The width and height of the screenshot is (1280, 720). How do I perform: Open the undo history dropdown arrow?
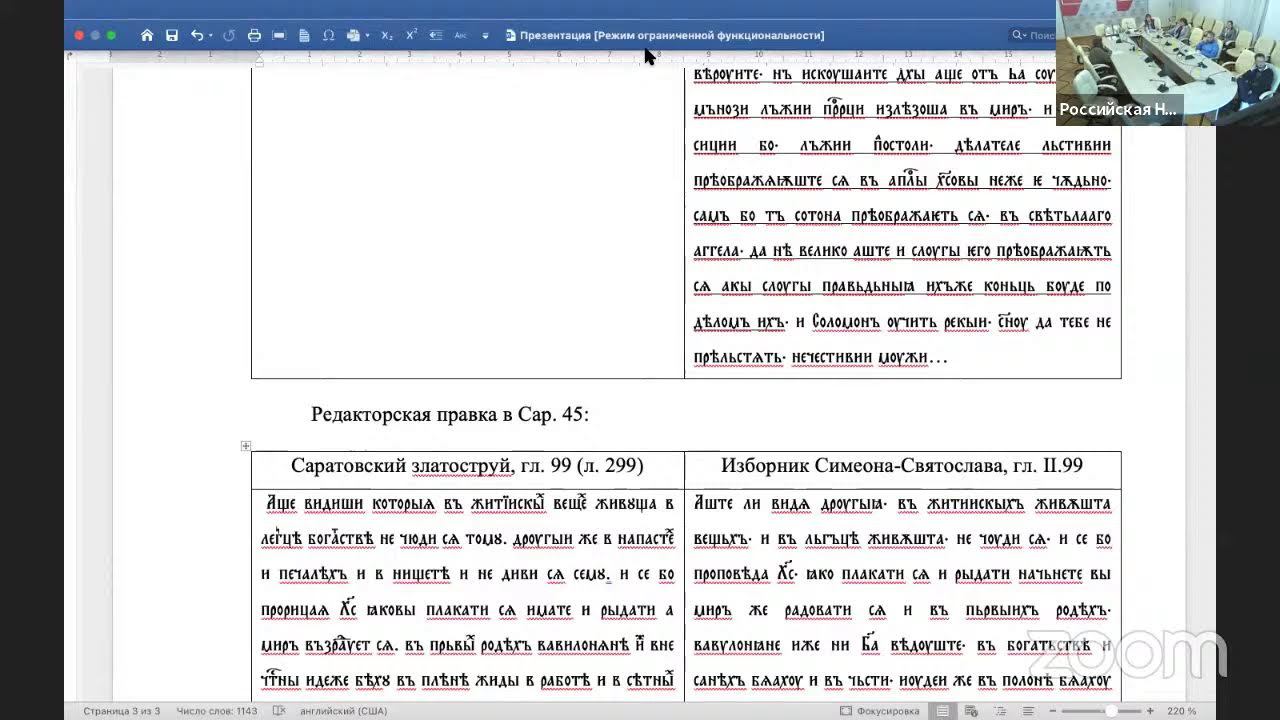(x=211, y=36)
